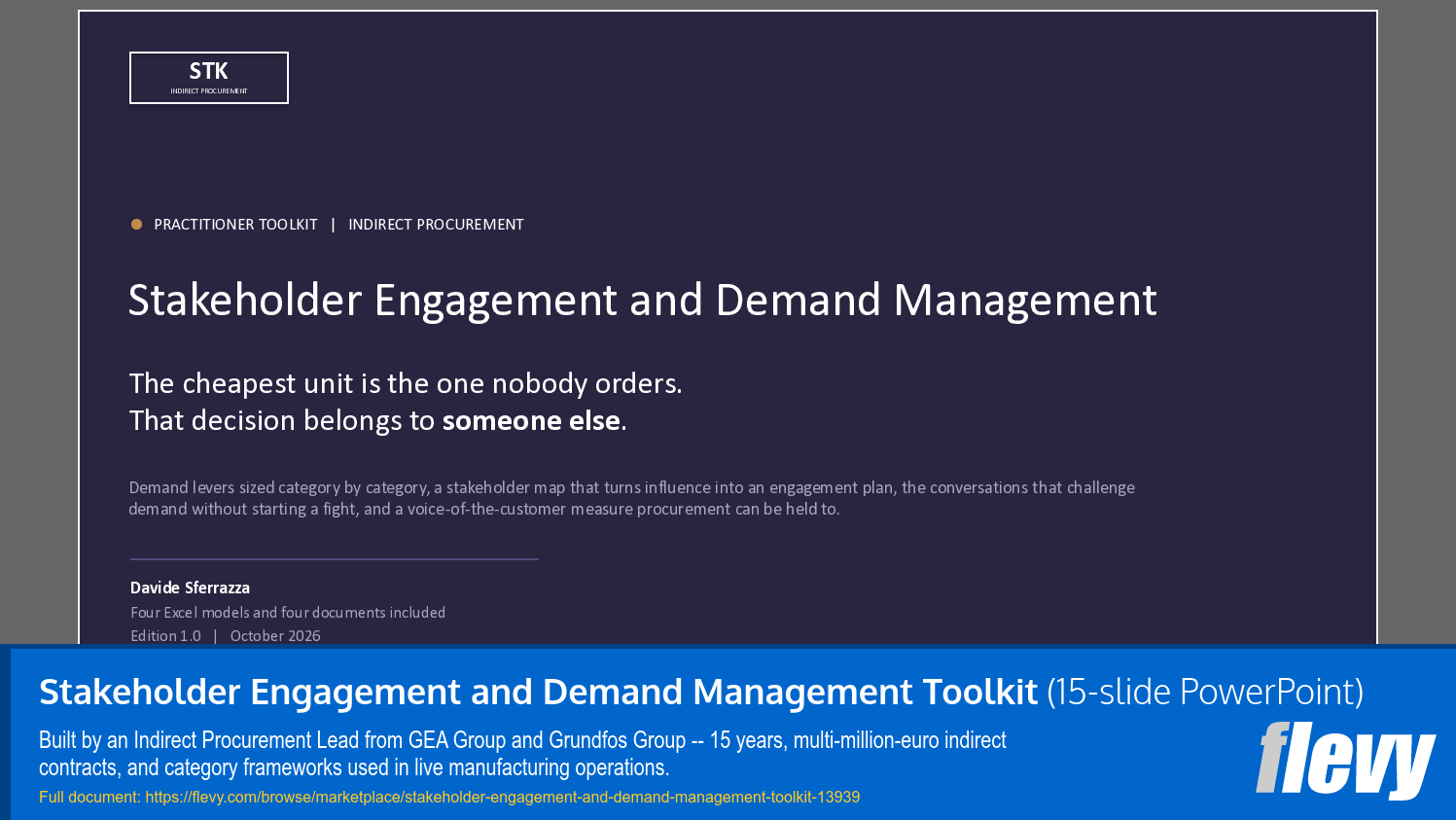The width and height of the screenshot is (1456, 820).
Task: Click the STK Indirect Procurement logo box
Action: [209, 78]
